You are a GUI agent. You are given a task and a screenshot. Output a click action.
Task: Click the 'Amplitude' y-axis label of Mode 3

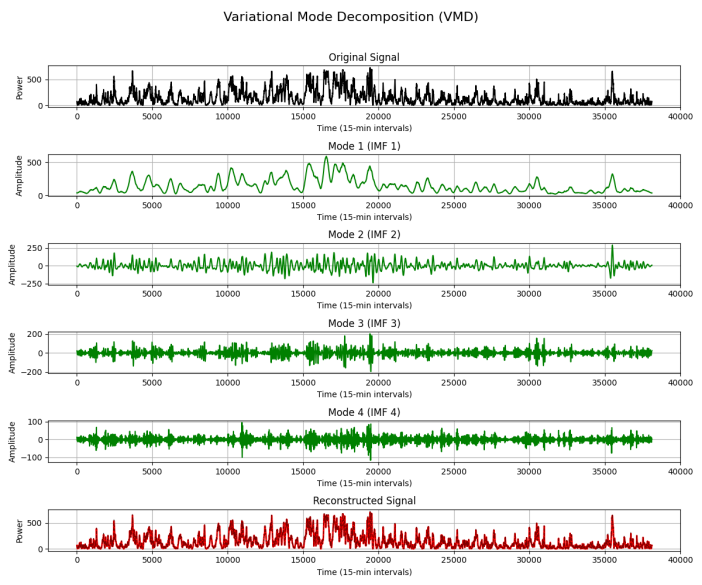click(12, 353)
